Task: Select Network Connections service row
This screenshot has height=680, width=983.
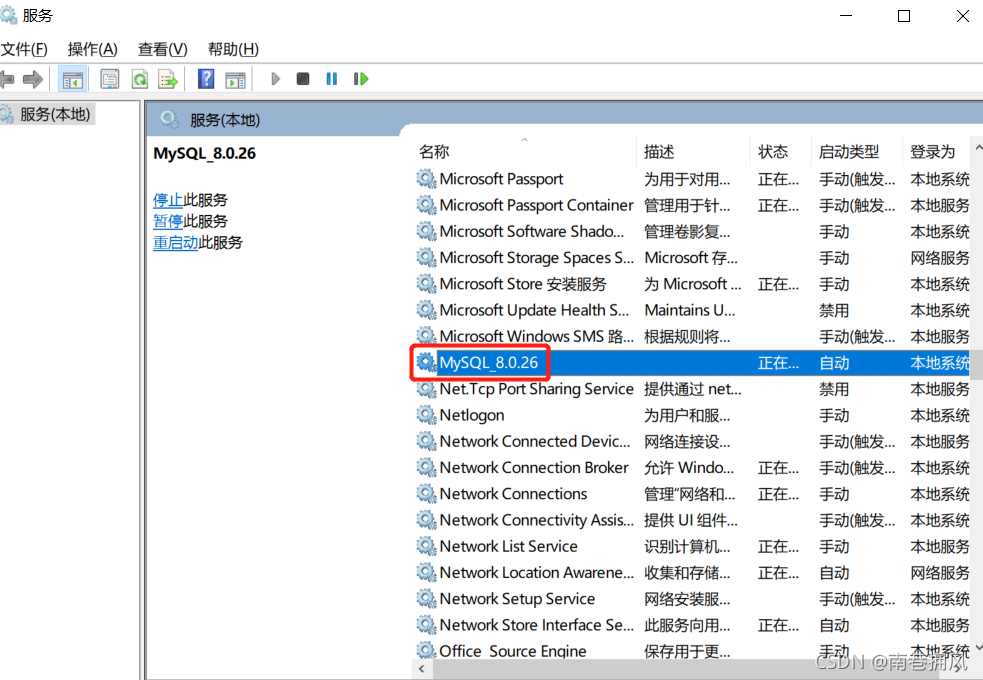Action: (691, 494)
